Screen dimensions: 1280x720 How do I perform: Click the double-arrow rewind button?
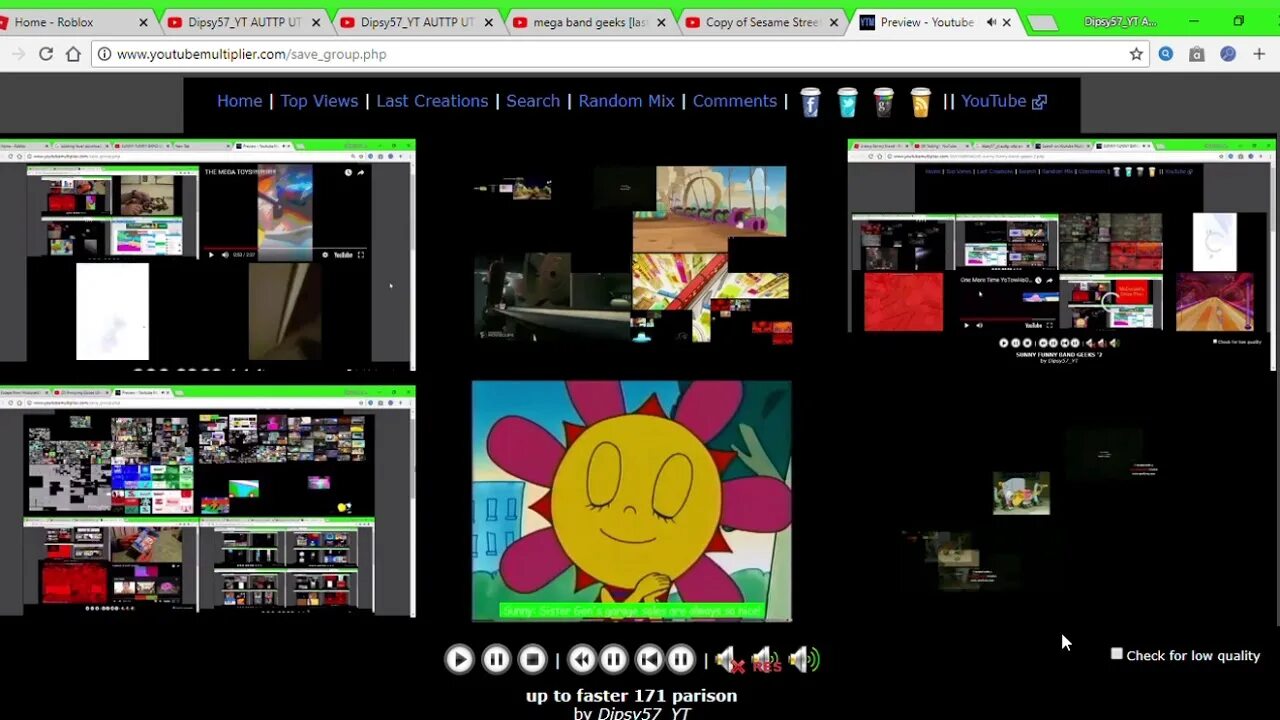click(x=582, y=659)
